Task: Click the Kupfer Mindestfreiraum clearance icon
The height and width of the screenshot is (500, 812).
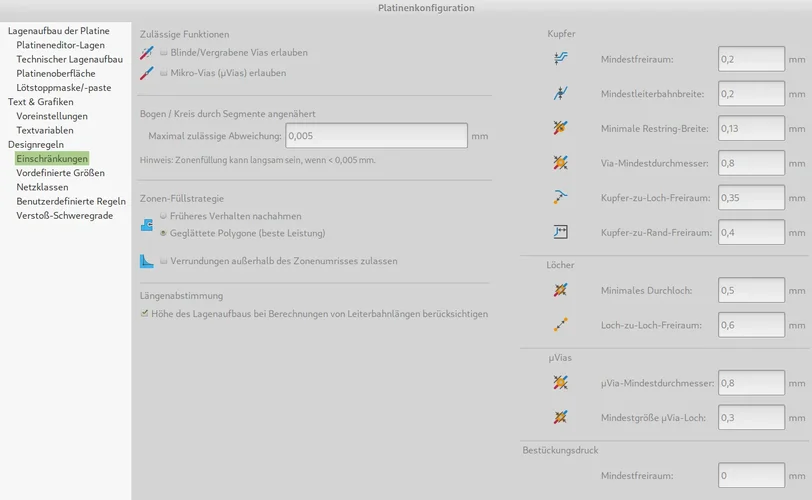Action: (560, 58)
